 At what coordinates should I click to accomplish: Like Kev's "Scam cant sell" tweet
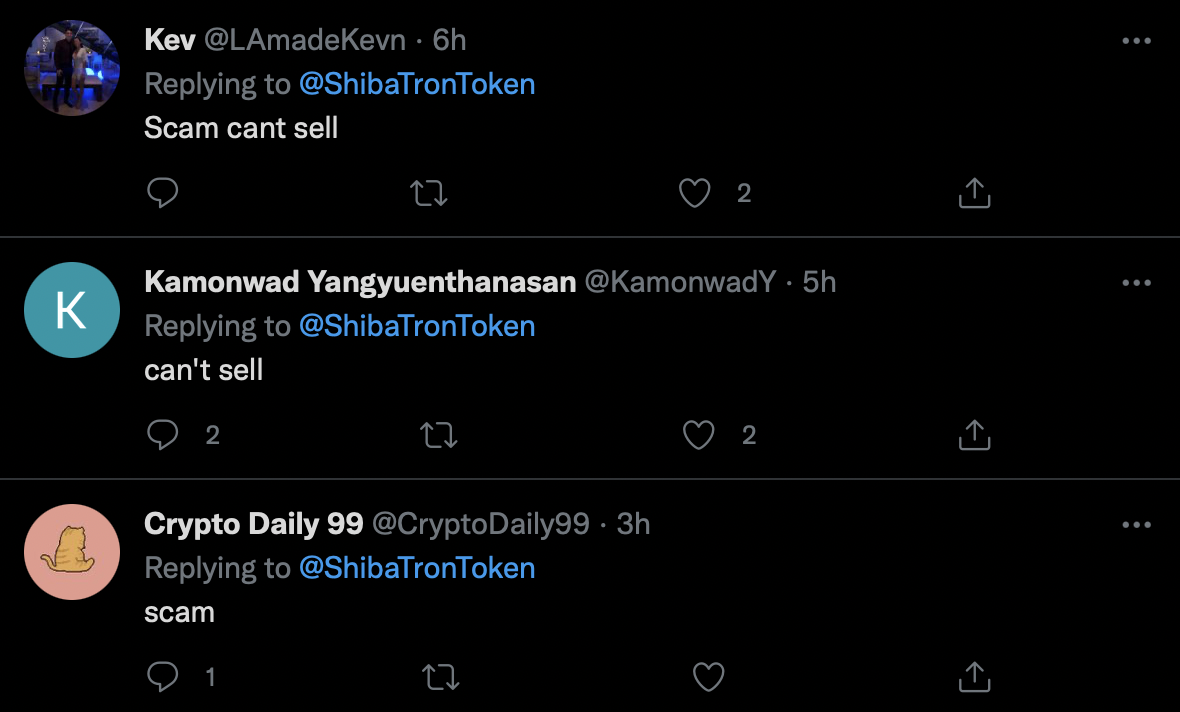click(x=694, y=193)
